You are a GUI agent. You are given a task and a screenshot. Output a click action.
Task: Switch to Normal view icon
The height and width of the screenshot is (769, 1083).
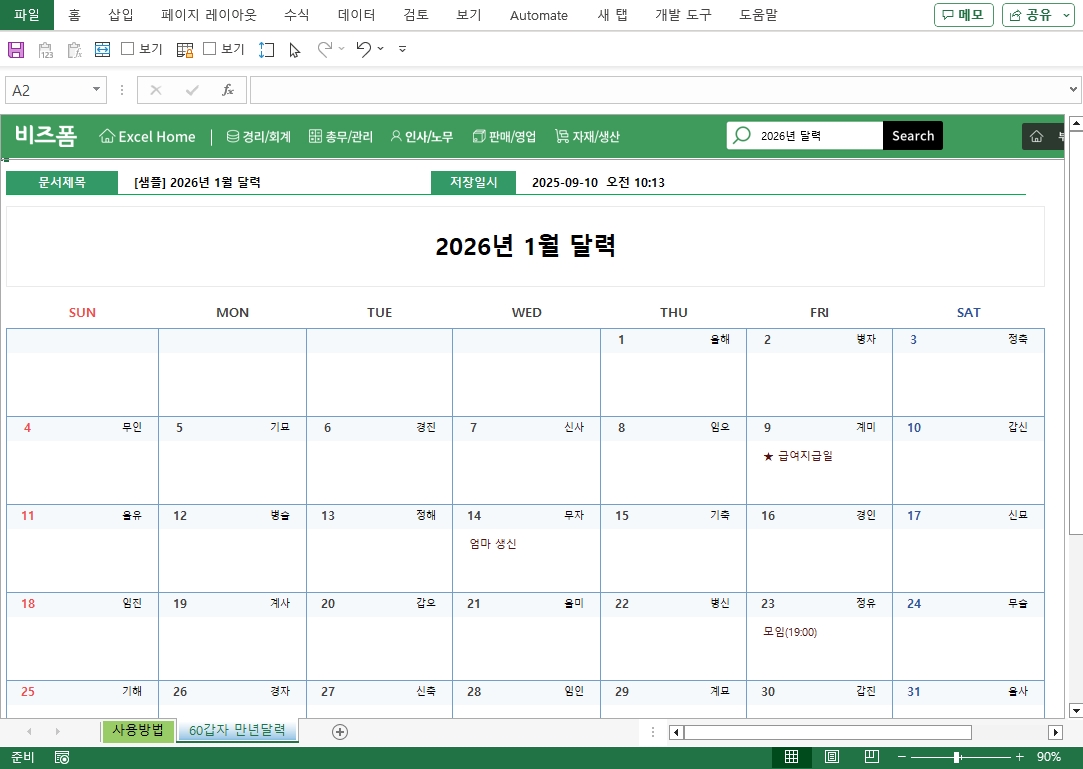click(792, 757)
